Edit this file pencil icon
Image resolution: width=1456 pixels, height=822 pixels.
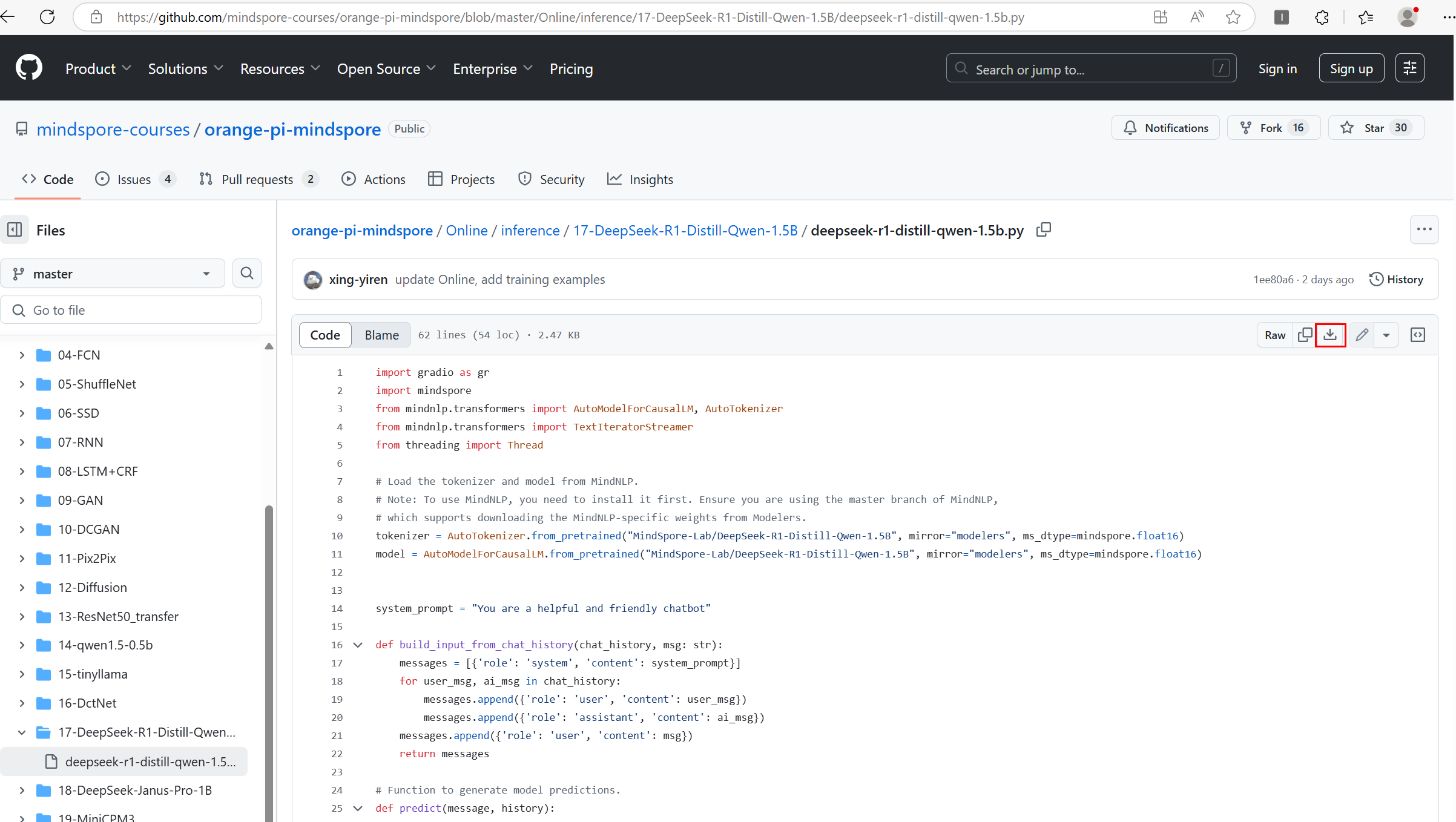[1362, 335]
